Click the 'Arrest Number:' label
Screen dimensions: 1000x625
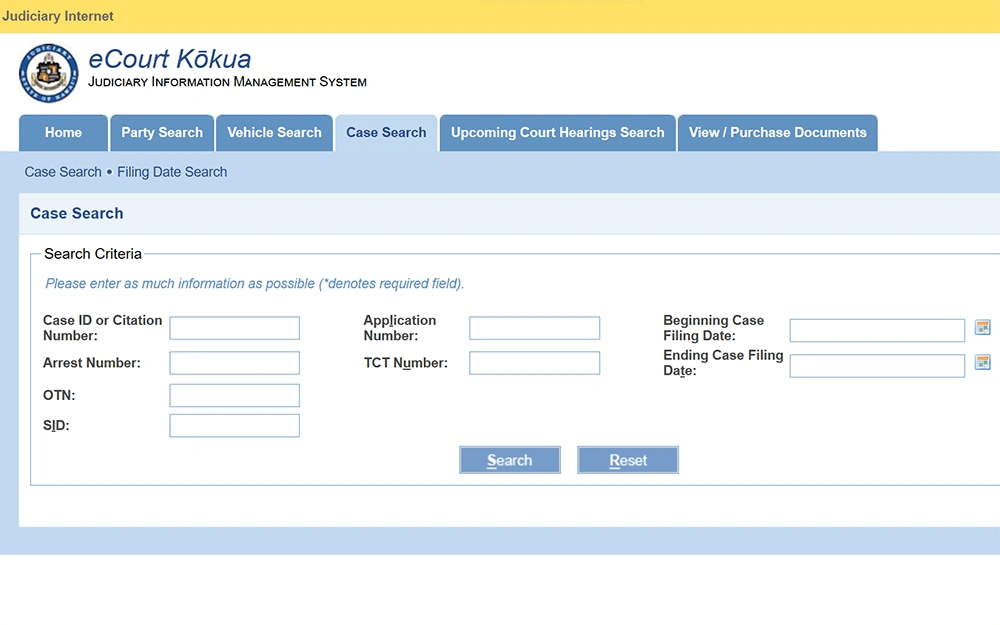92,363
